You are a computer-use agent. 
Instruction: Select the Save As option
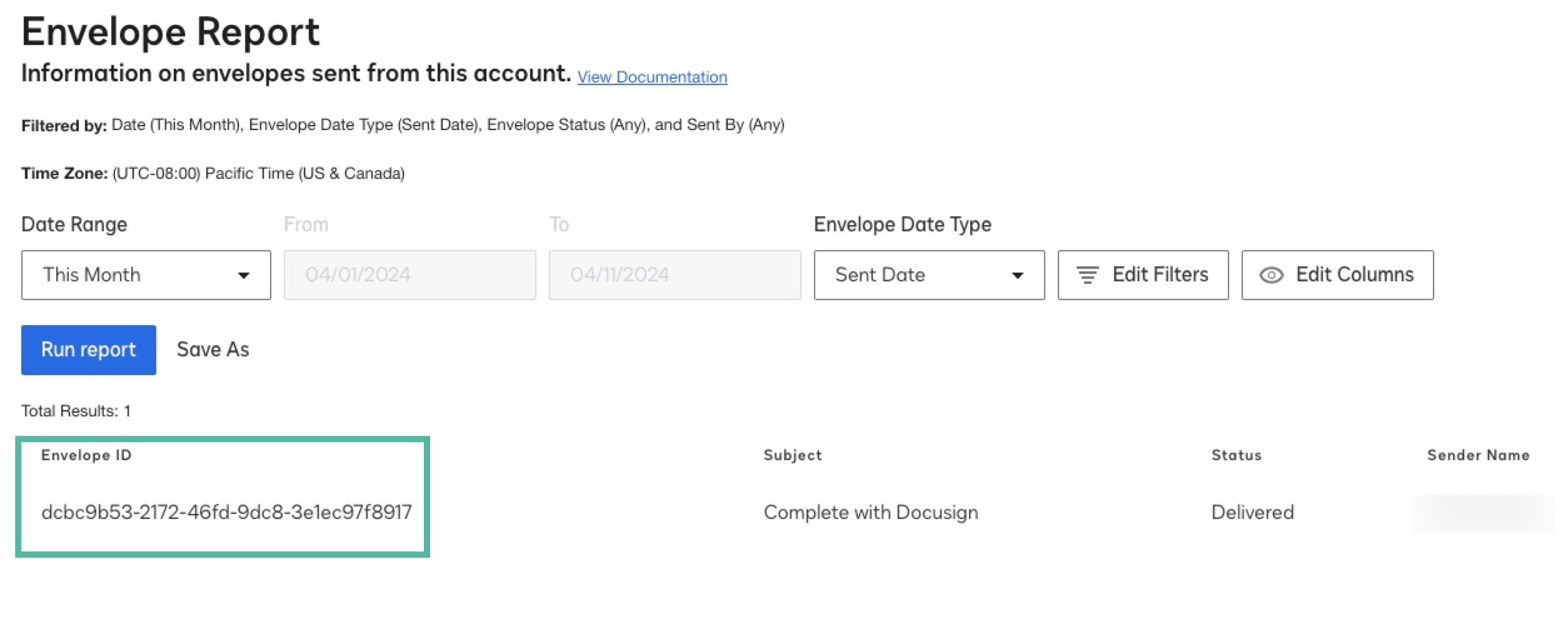point(213,350)
